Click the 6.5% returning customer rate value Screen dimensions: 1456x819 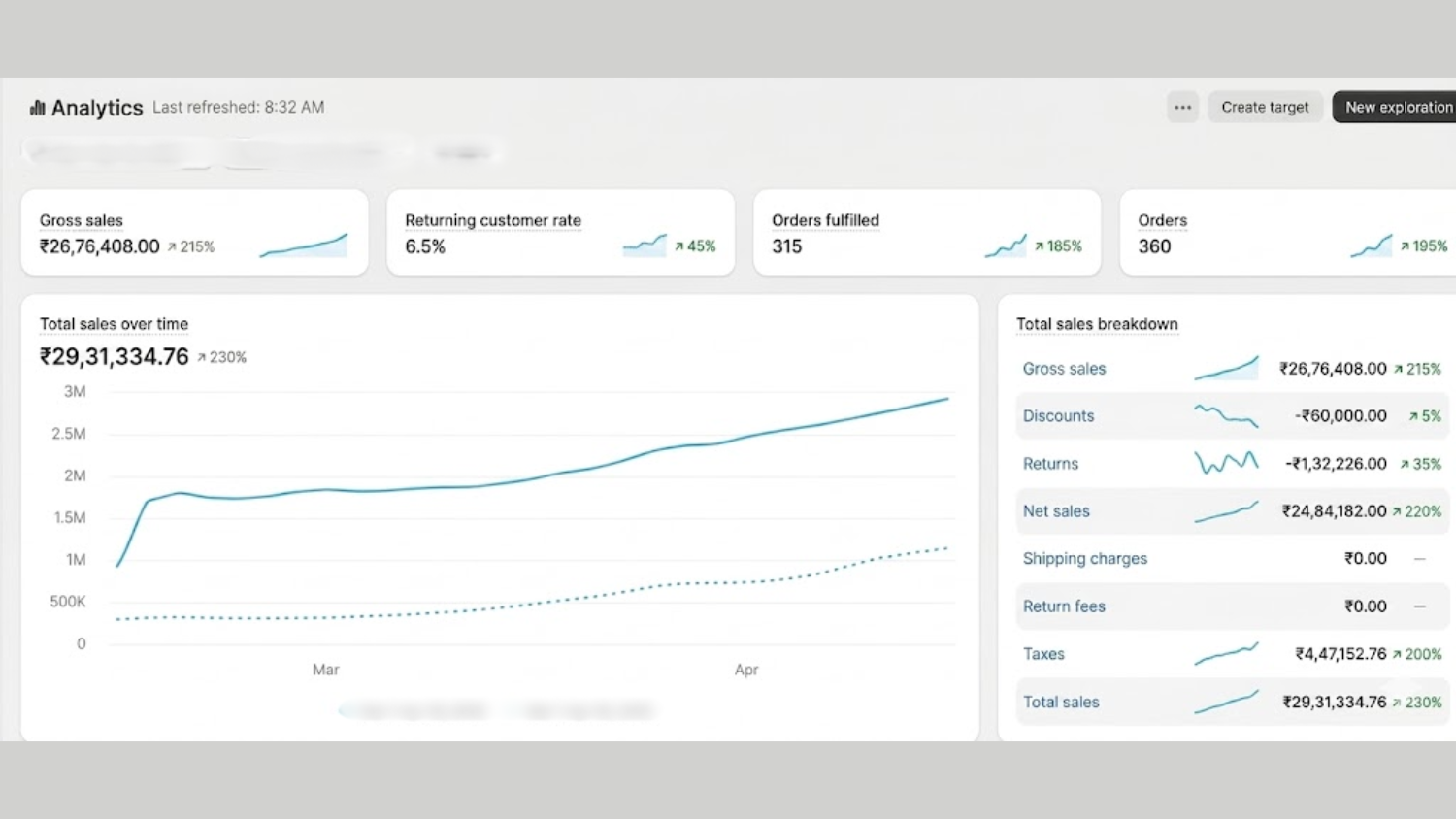click(425, 246)
